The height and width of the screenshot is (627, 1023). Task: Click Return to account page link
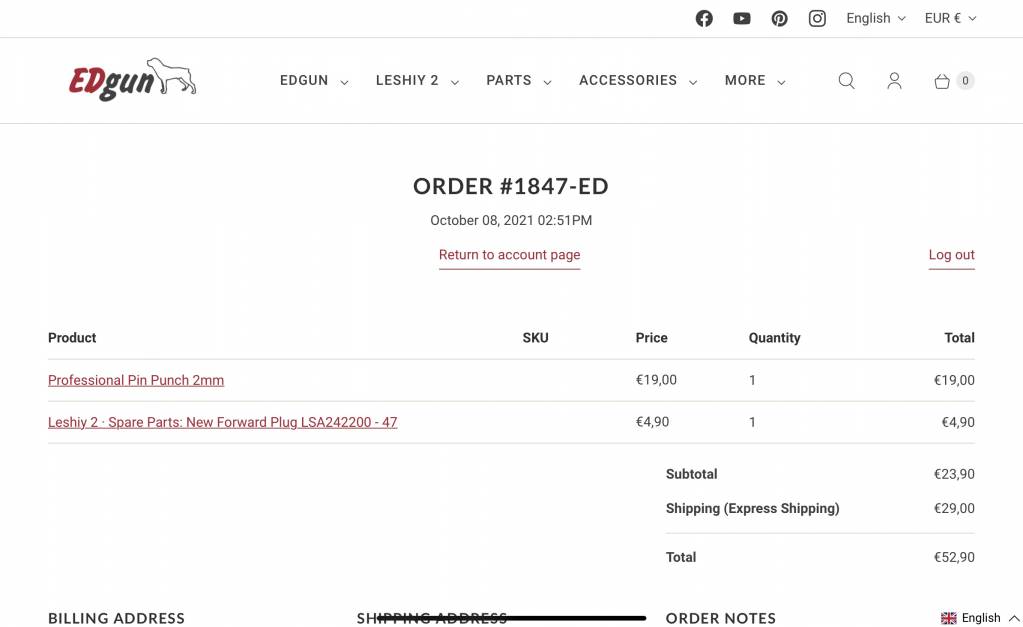point(510,255)
